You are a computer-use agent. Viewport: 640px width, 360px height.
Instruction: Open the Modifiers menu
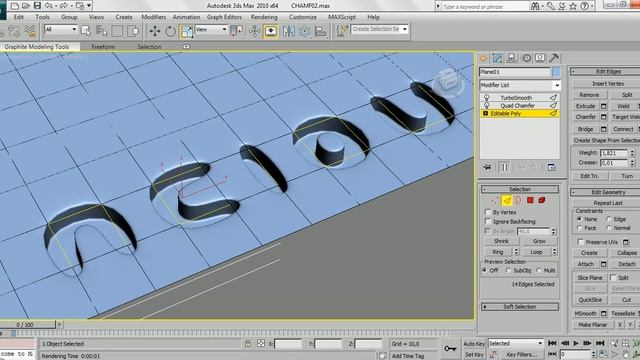pos(153,17)
